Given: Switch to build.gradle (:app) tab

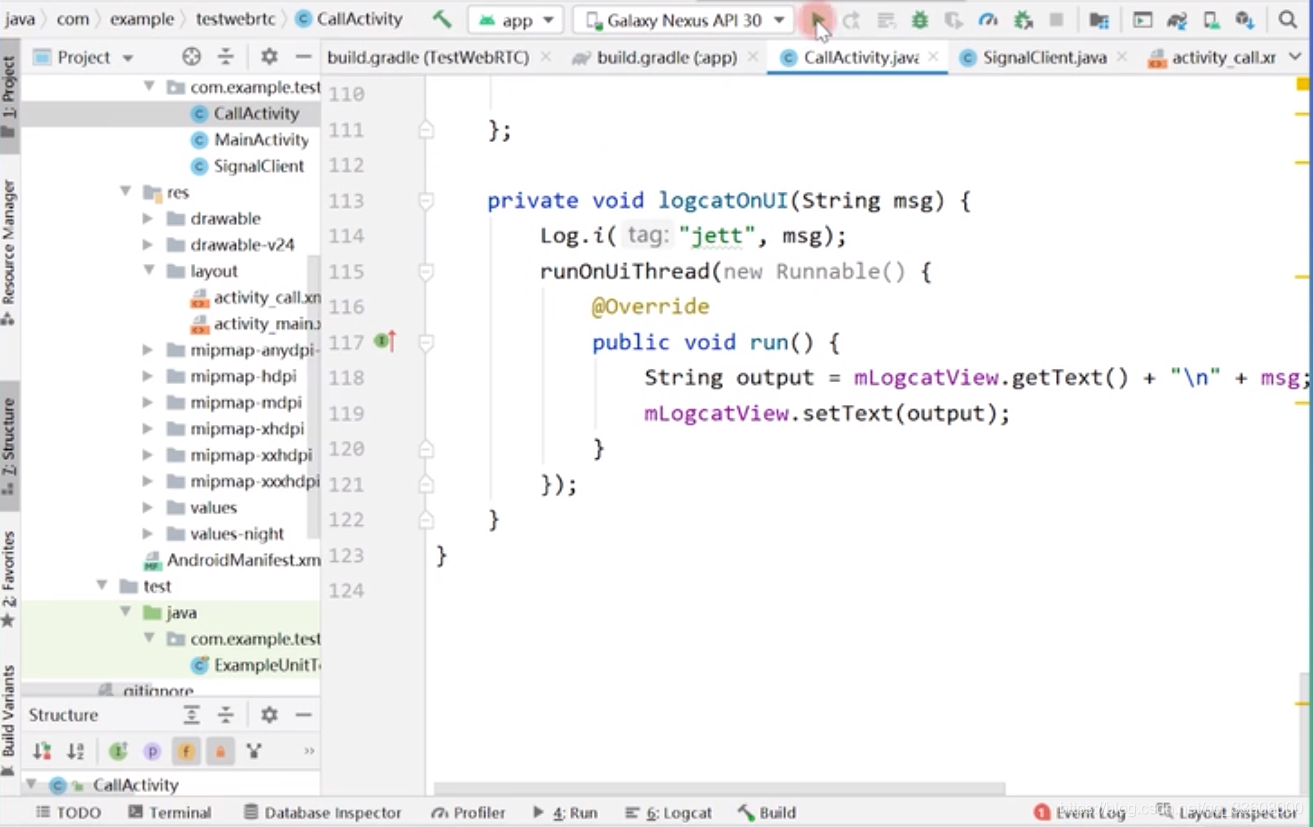Looking at the screenshot, I should pyautogui.click(x=667, y=57).
